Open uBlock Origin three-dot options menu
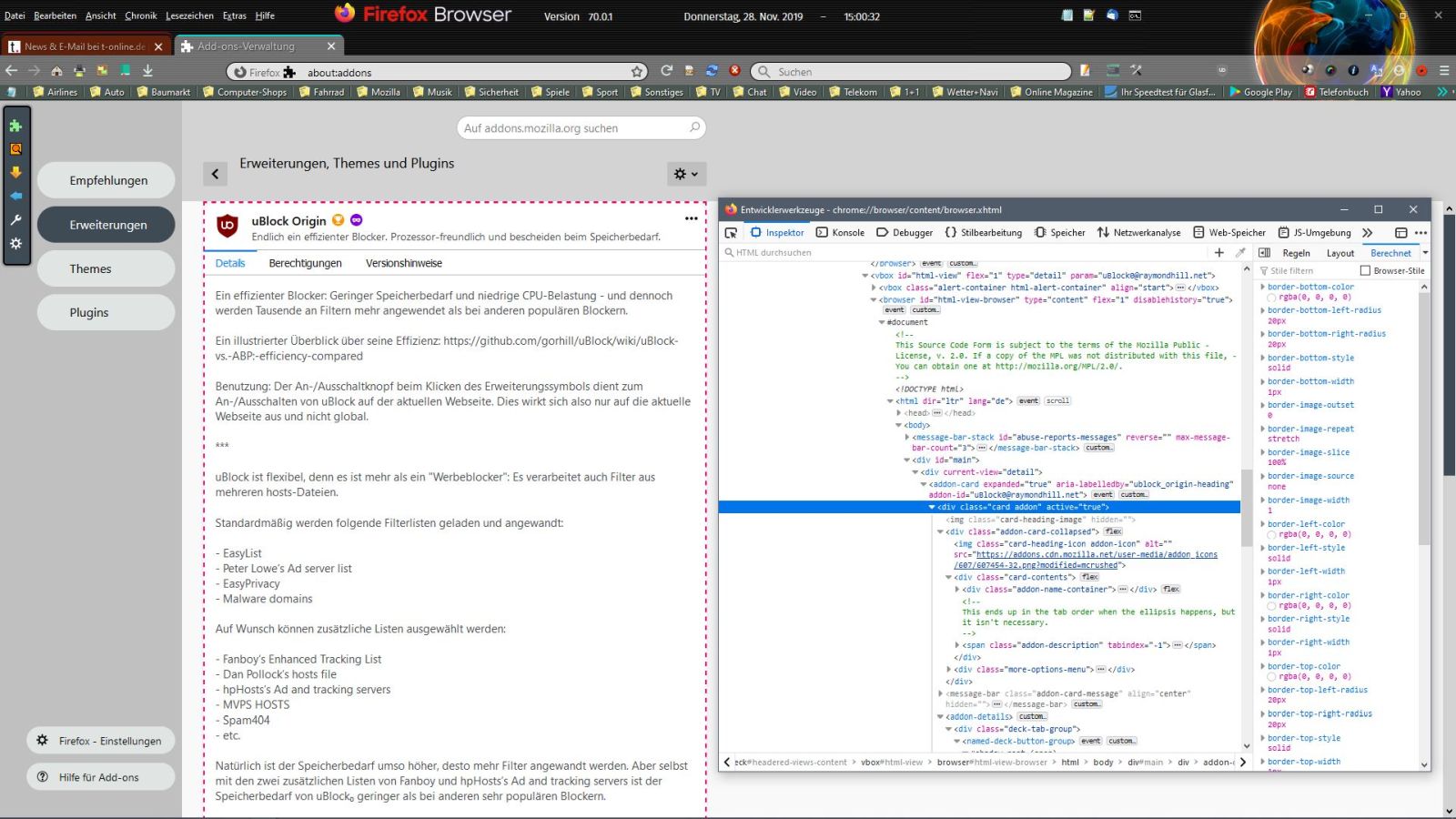Image resolution: width=1456 pixels, height=819 pixels. coord(691,218)
